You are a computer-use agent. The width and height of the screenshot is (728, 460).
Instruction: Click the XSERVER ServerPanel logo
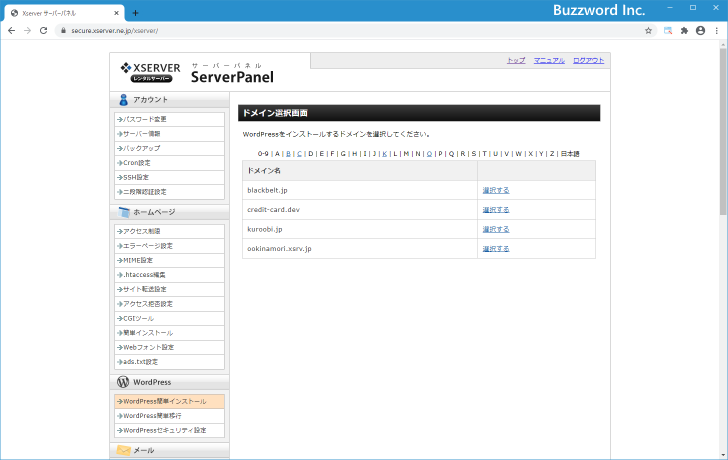(197, 72)
